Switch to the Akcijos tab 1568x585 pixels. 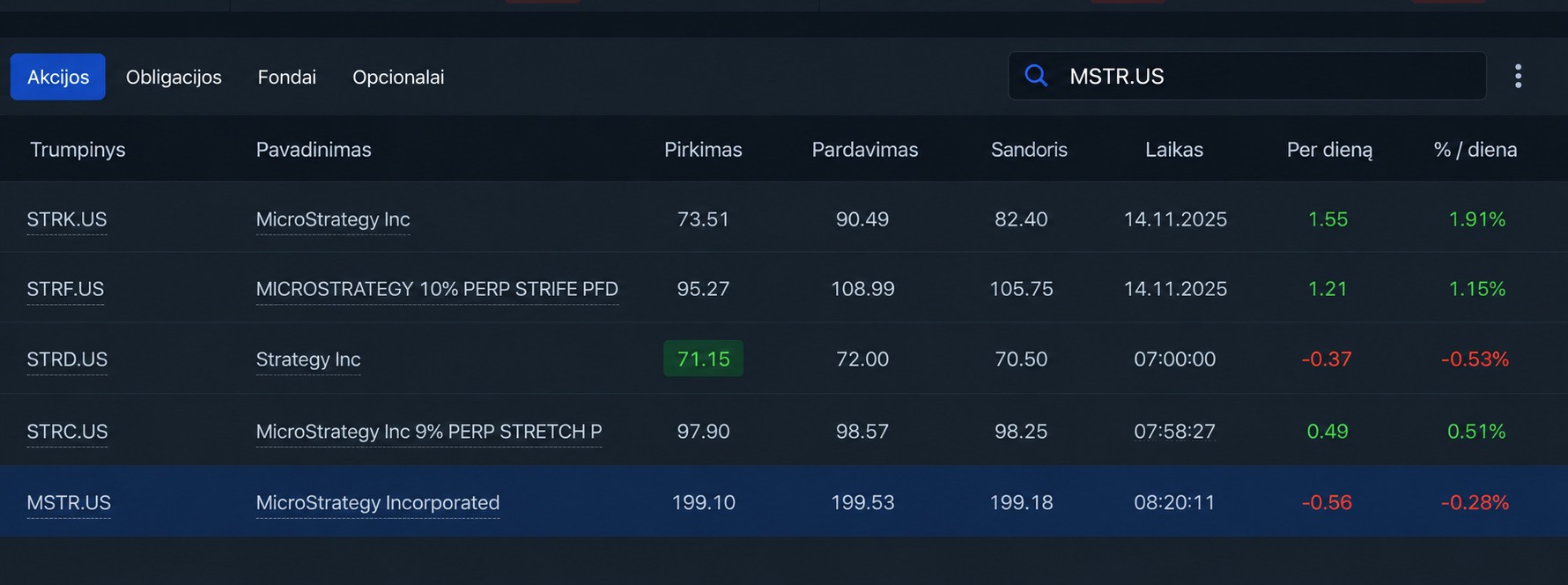[58, 77]
